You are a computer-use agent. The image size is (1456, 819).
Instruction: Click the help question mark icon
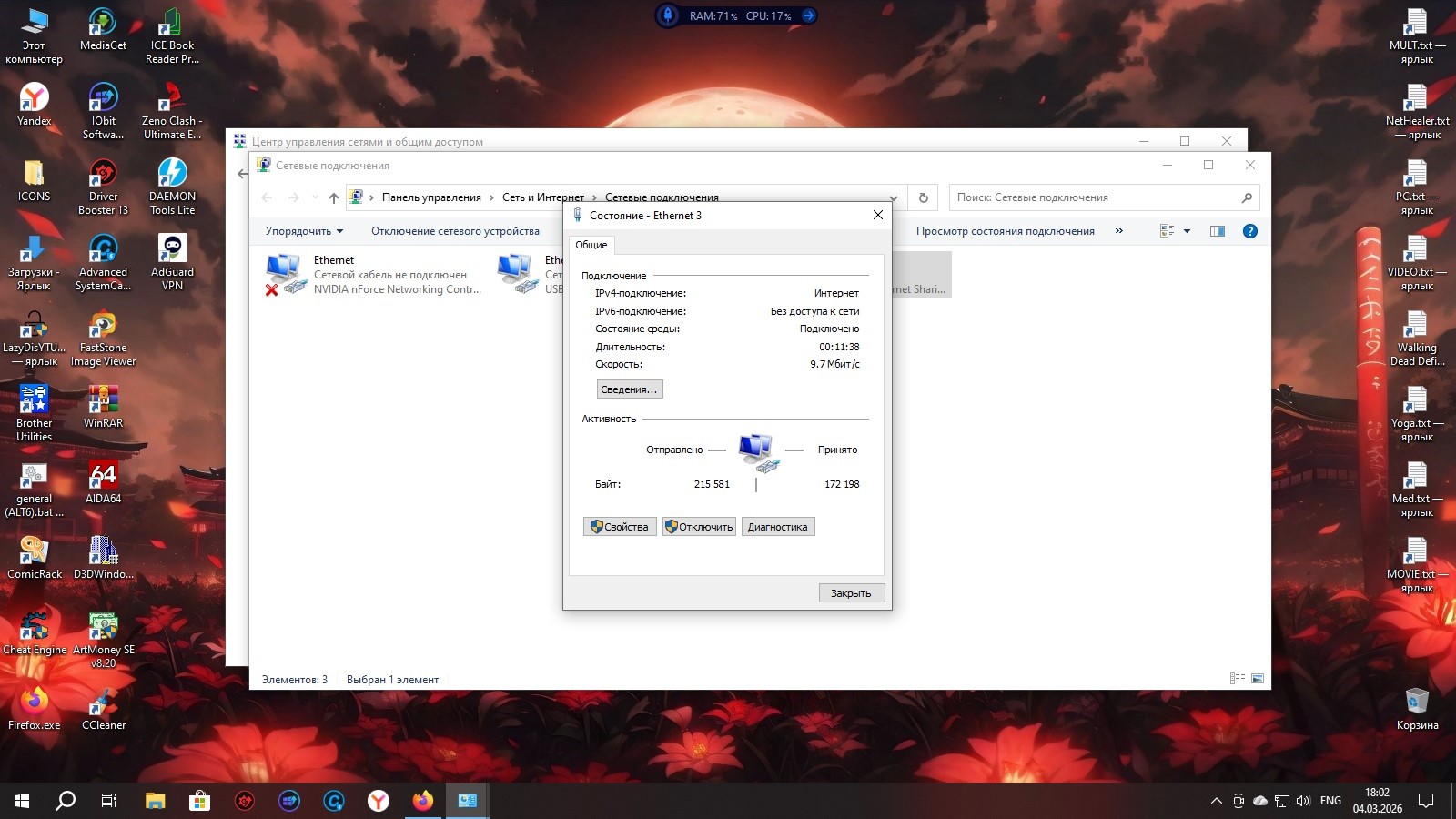tap(1249, 231)
